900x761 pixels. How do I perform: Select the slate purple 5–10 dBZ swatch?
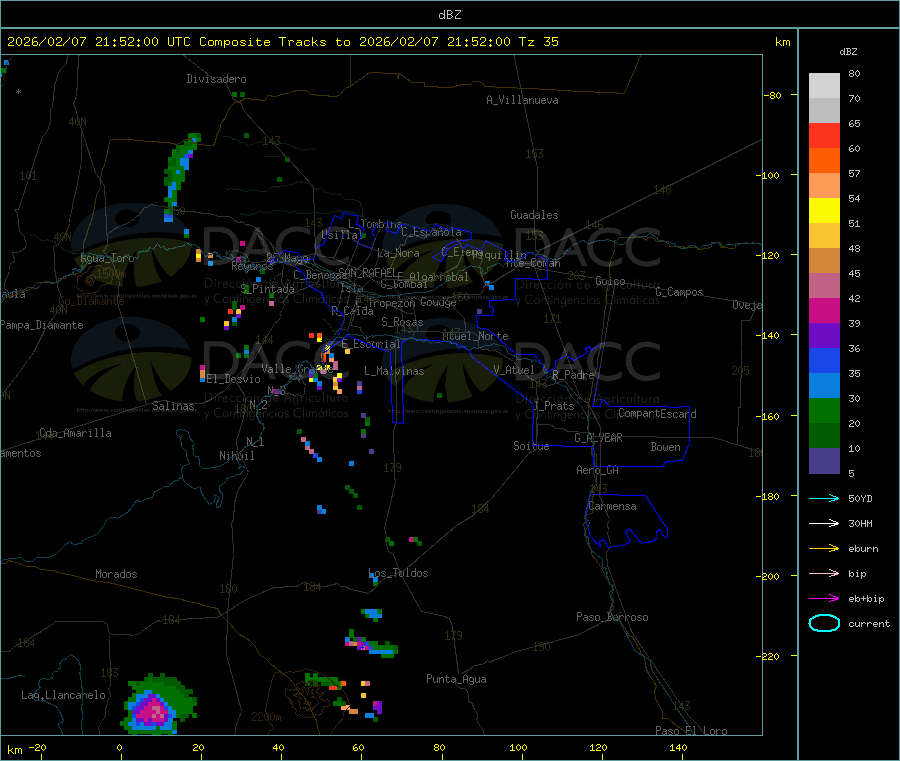click(824, 461)
